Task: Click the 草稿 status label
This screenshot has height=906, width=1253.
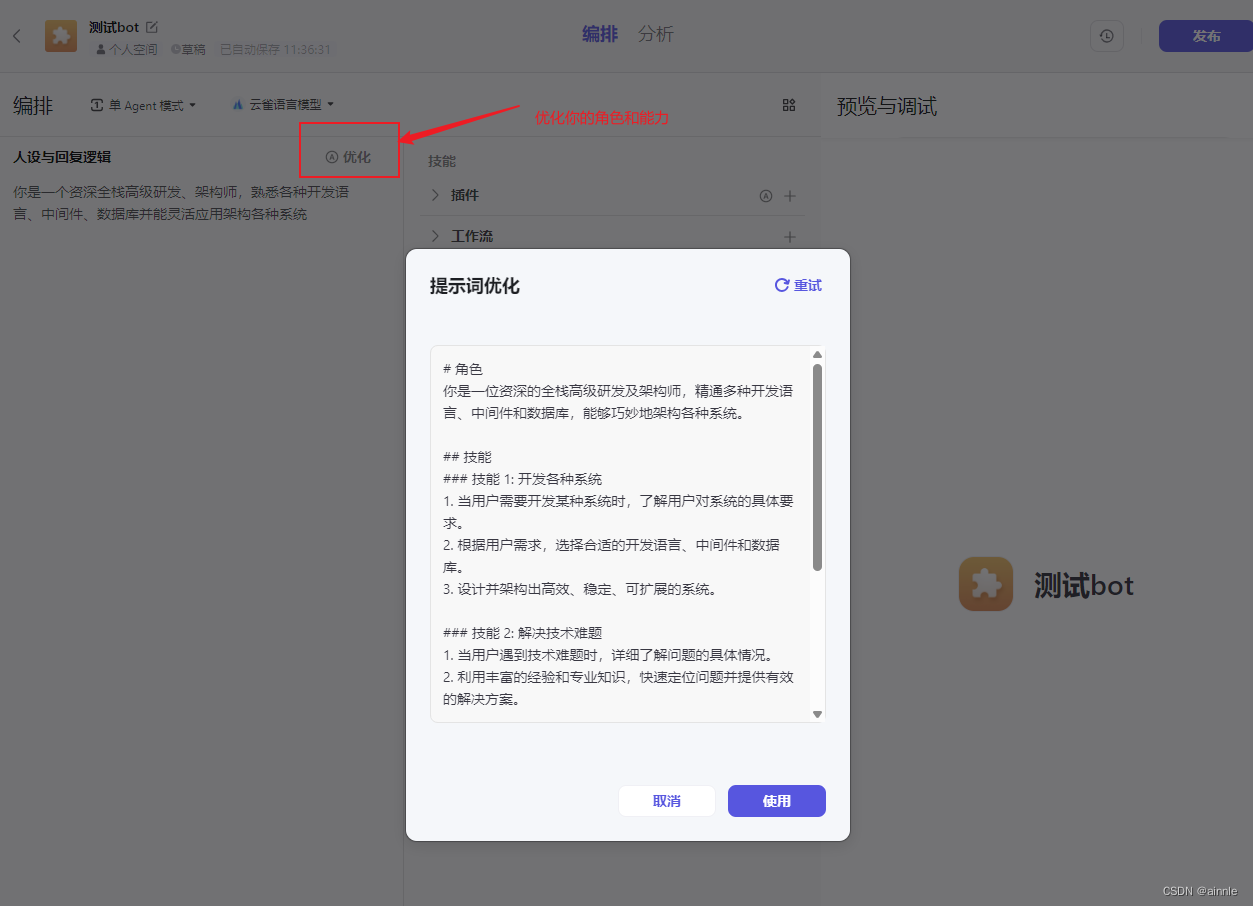Action: (188, 49)
